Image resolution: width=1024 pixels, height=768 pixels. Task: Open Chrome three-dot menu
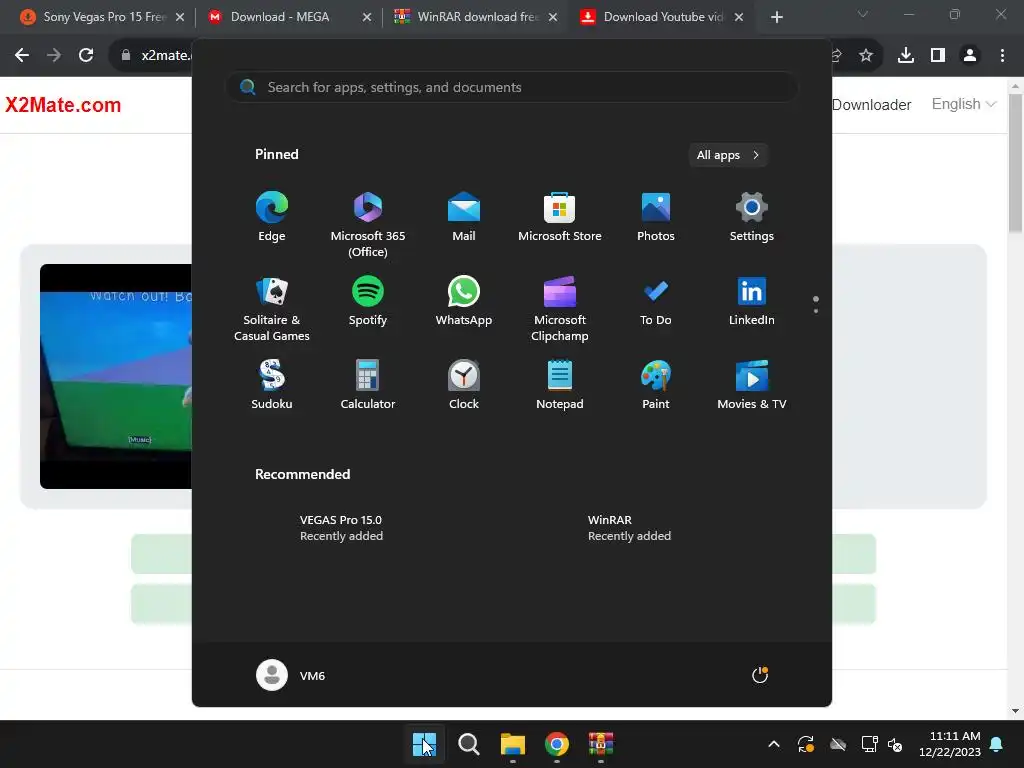(x=1002, y=56)
